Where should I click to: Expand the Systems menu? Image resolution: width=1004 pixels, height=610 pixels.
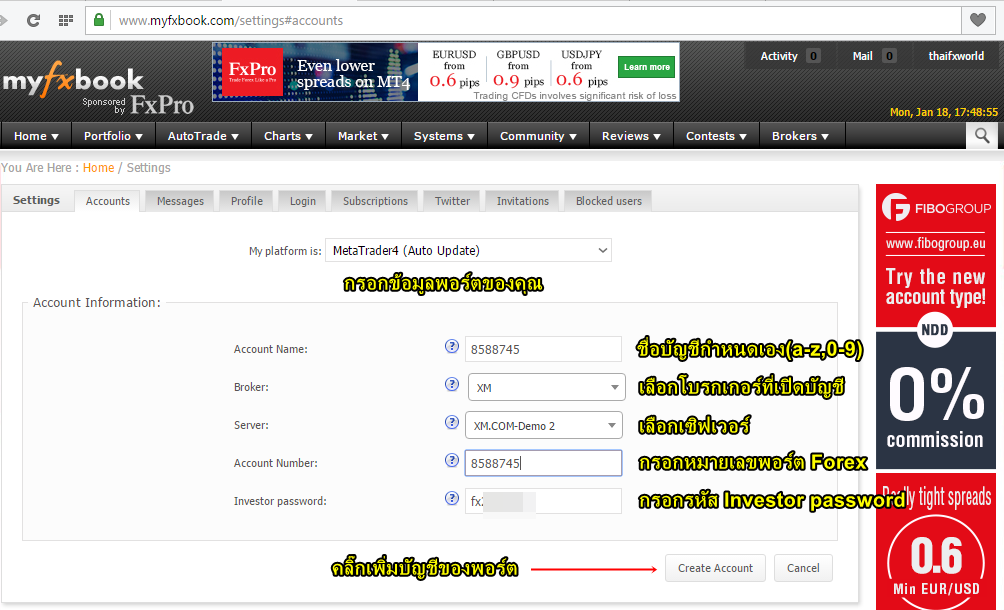(444, 136)
